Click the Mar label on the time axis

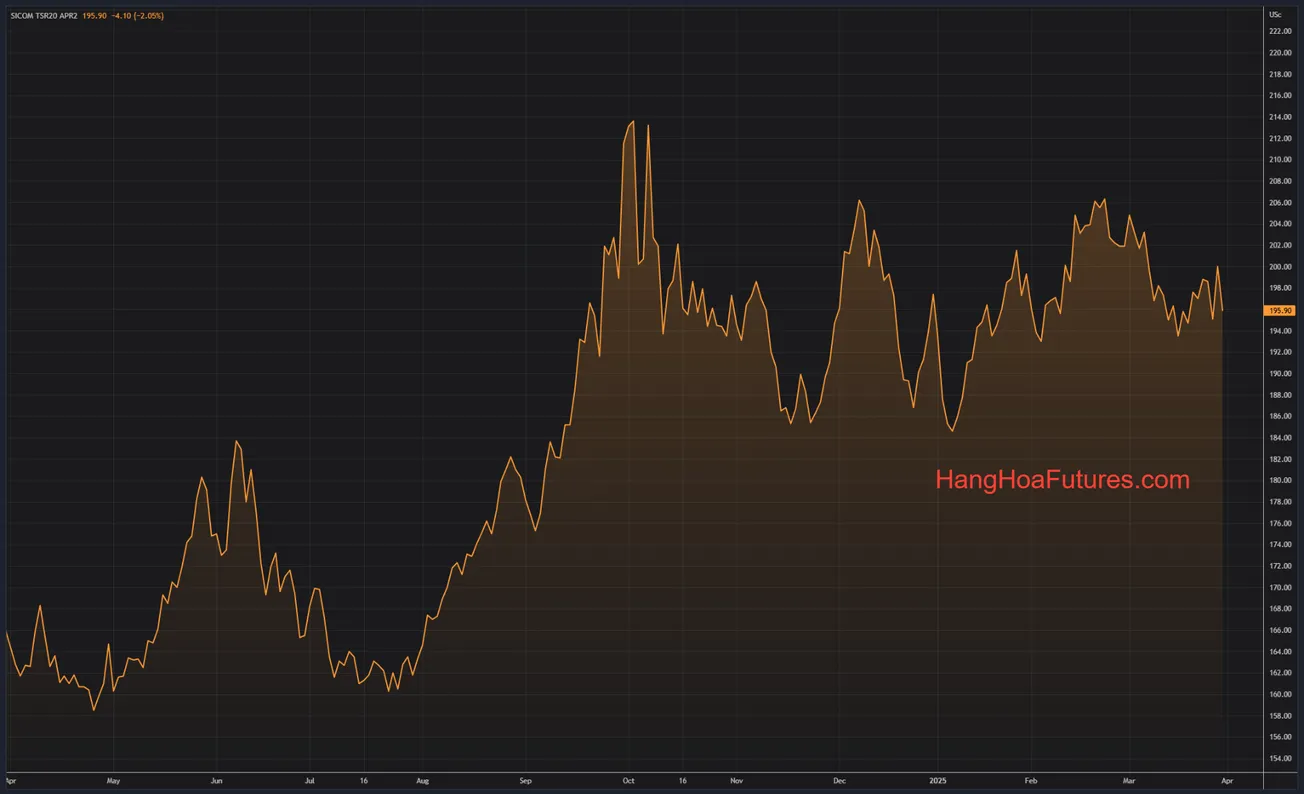1129,781
